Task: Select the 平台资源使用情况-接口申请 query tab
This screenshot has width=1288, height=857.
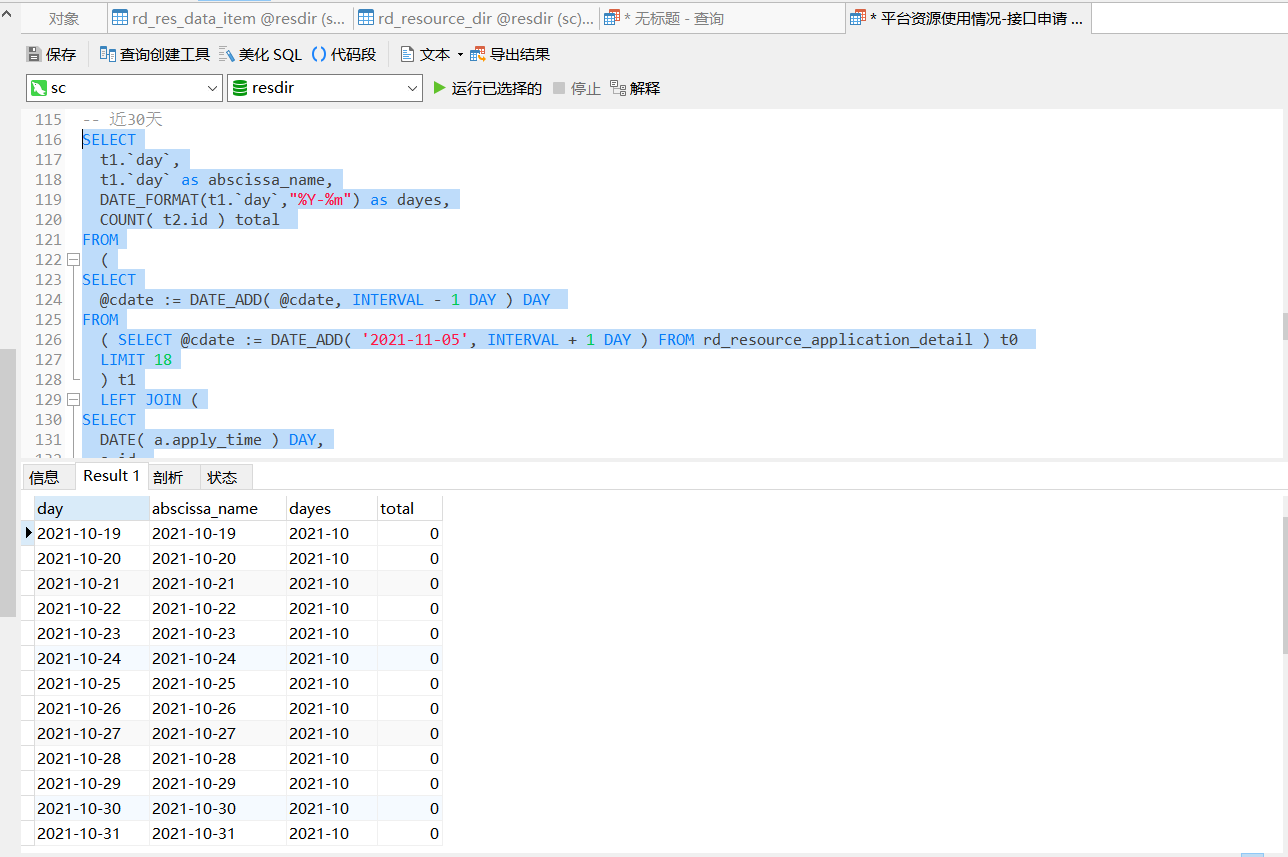Action: (x=968, y=18)
